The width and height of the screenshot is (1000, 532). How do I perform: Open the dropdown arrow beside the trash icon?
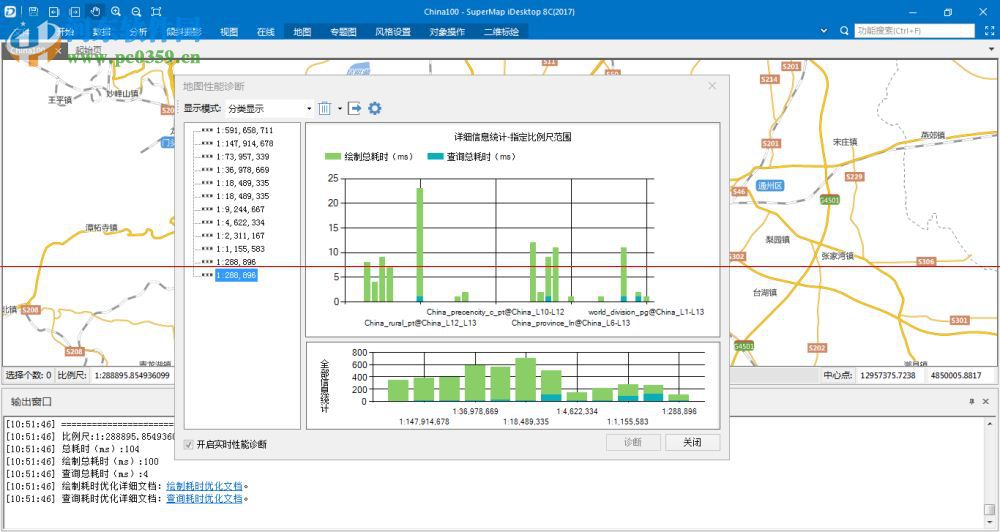tap(339, 108)
